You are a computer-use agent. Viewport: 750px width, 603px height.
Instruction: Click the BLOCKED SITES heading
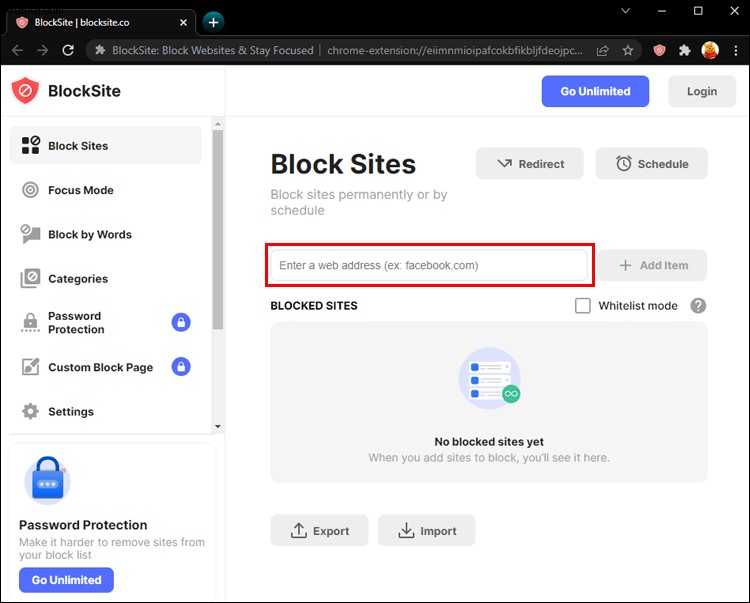(x=314, y=306)
